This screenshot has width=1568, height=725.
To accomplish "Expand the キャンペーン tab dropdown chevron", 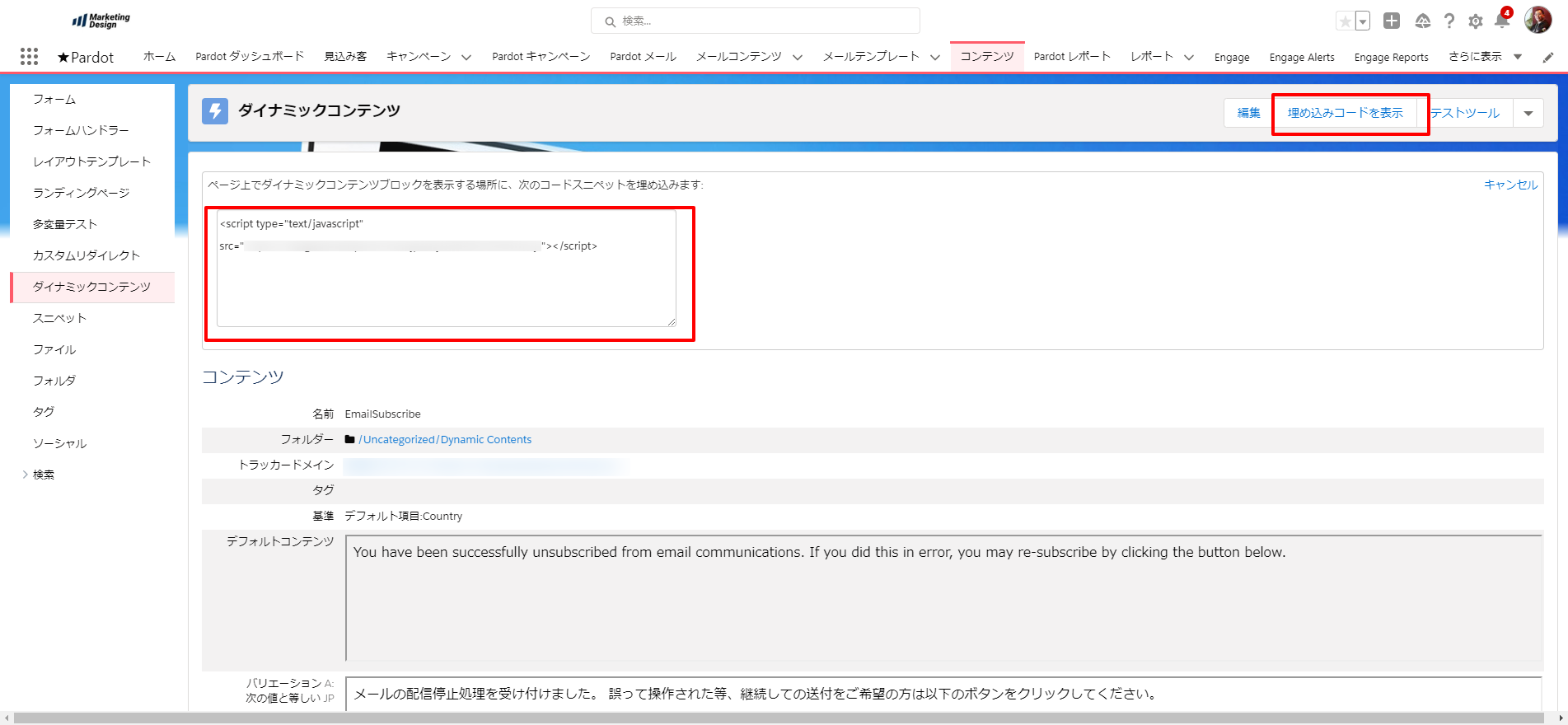I will tap(466, 57).
